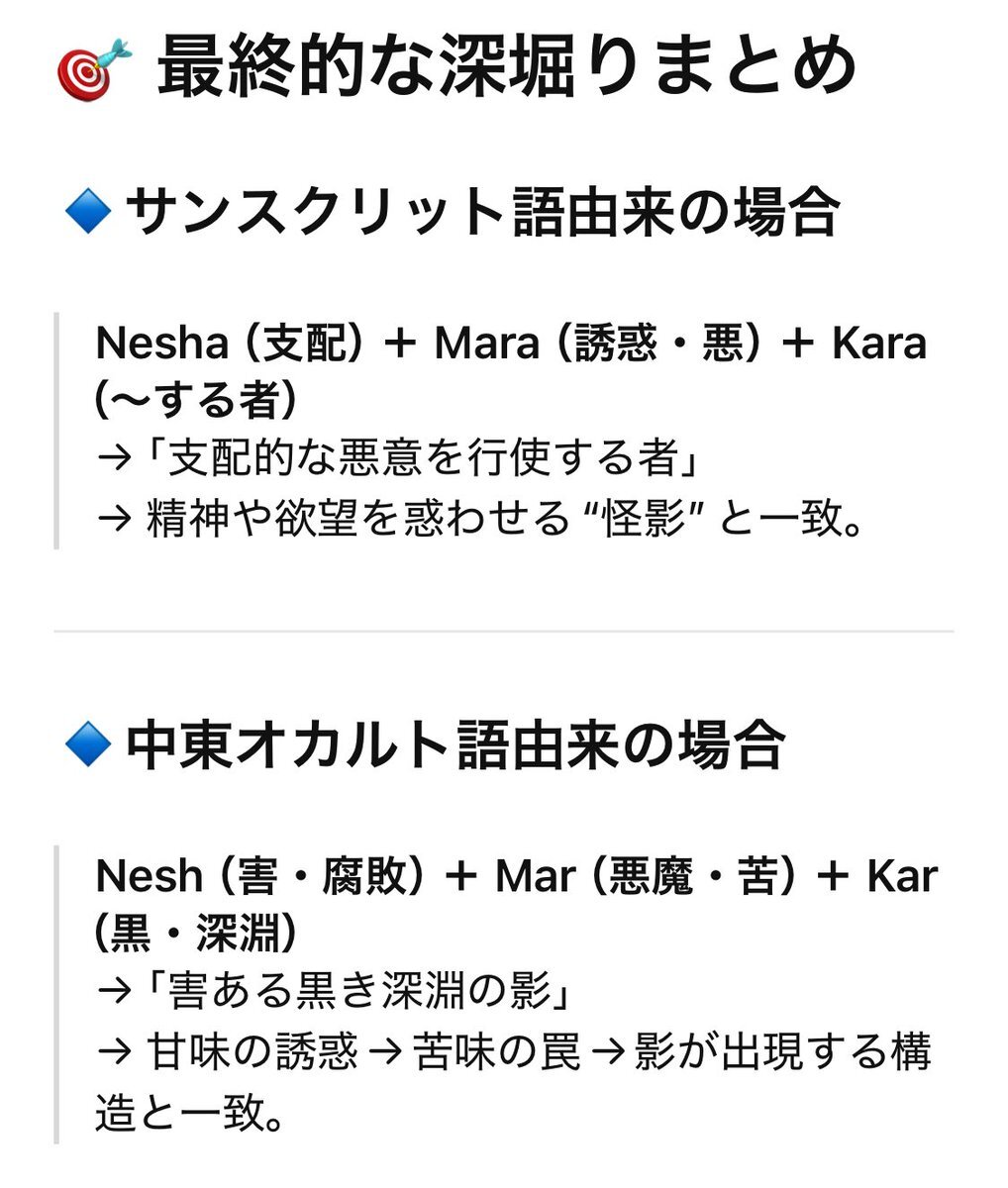Select the 中東オカルト語由来の場合 heading text
The height and width of the screenshot is (1188, 1008).
click(x=455, y=744)
